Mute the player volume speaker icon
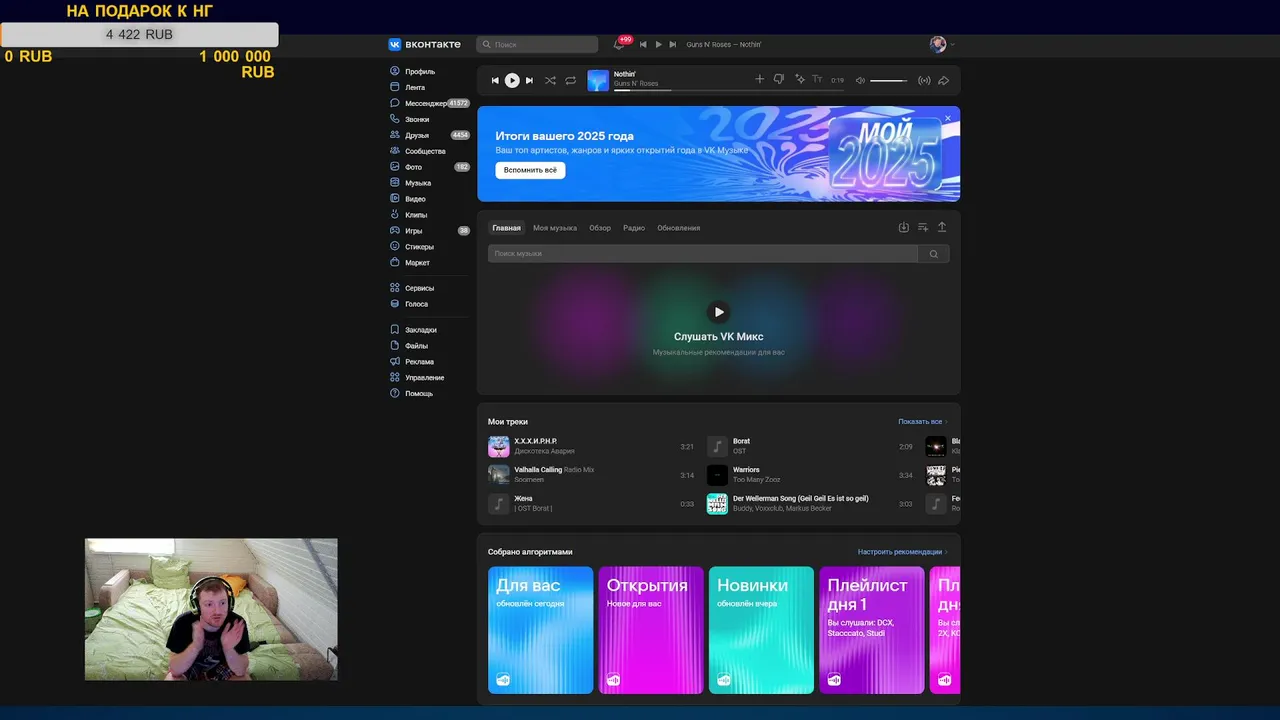Image resolution: width=1280 pixels, height=720 pixels. (860, 80)
